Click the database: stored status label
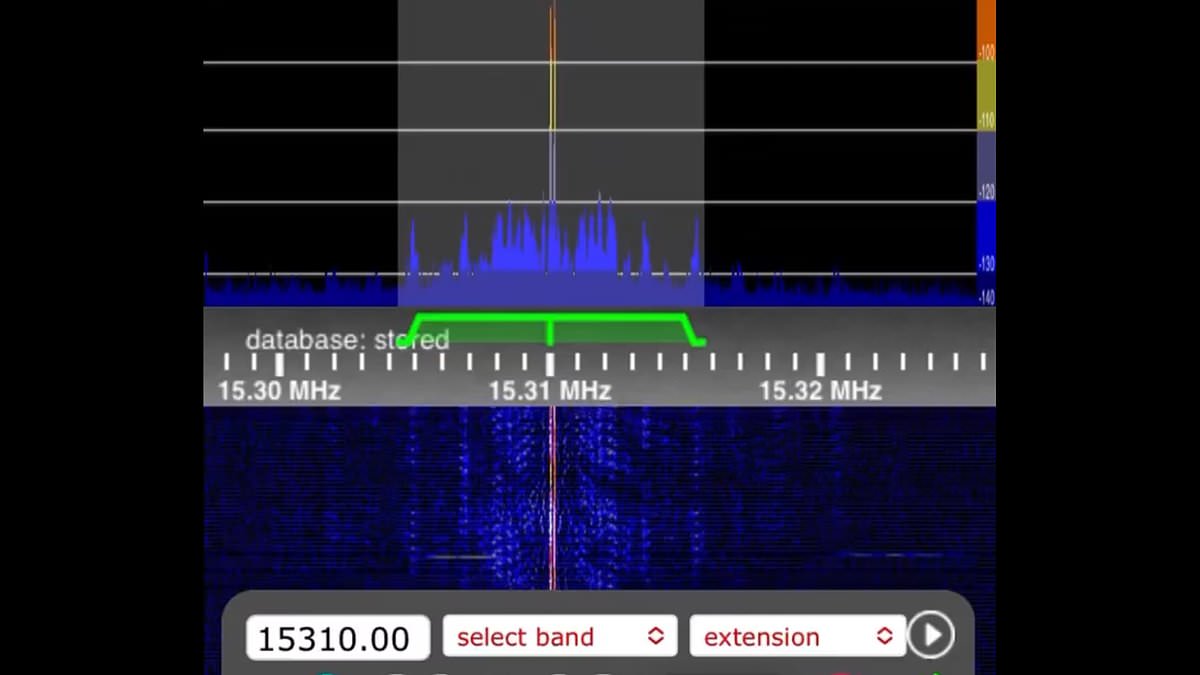 [x=347, y=340]
